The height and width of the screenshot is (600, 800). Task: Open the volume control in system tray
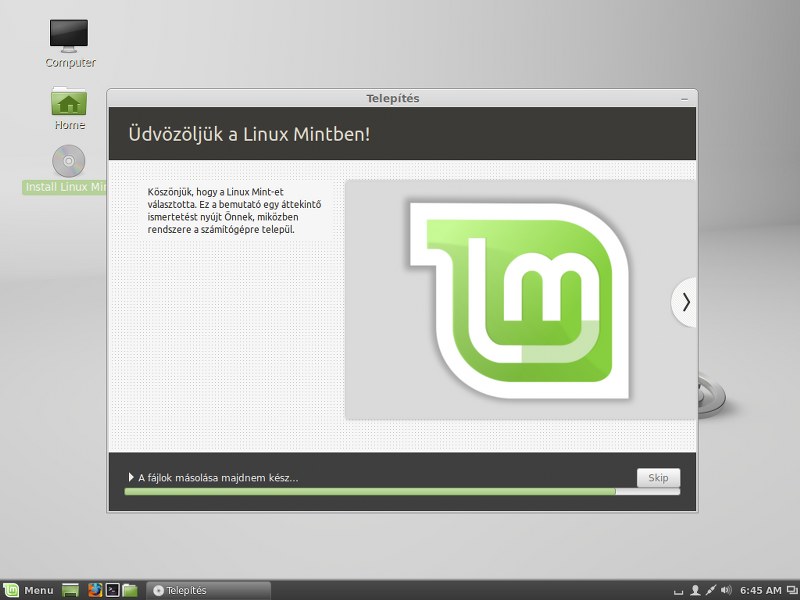(x=727, y=590)
